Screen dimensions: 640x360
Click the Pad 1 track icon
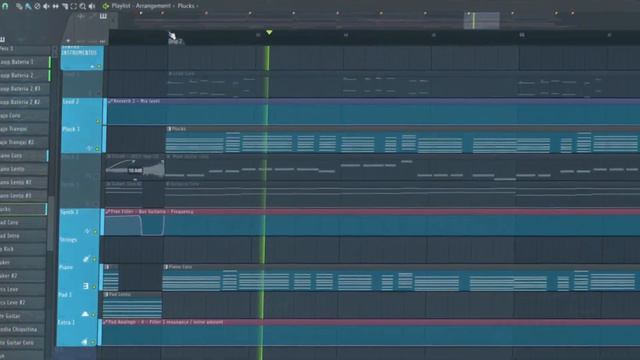85,314
